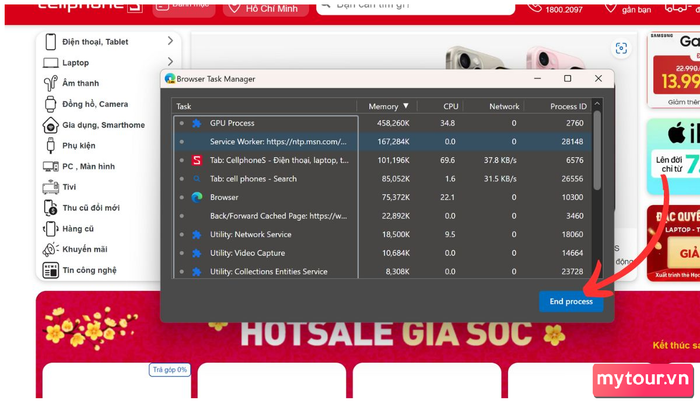Select Utility: Network Service task
700x405 pixels.
coord(383,234)
